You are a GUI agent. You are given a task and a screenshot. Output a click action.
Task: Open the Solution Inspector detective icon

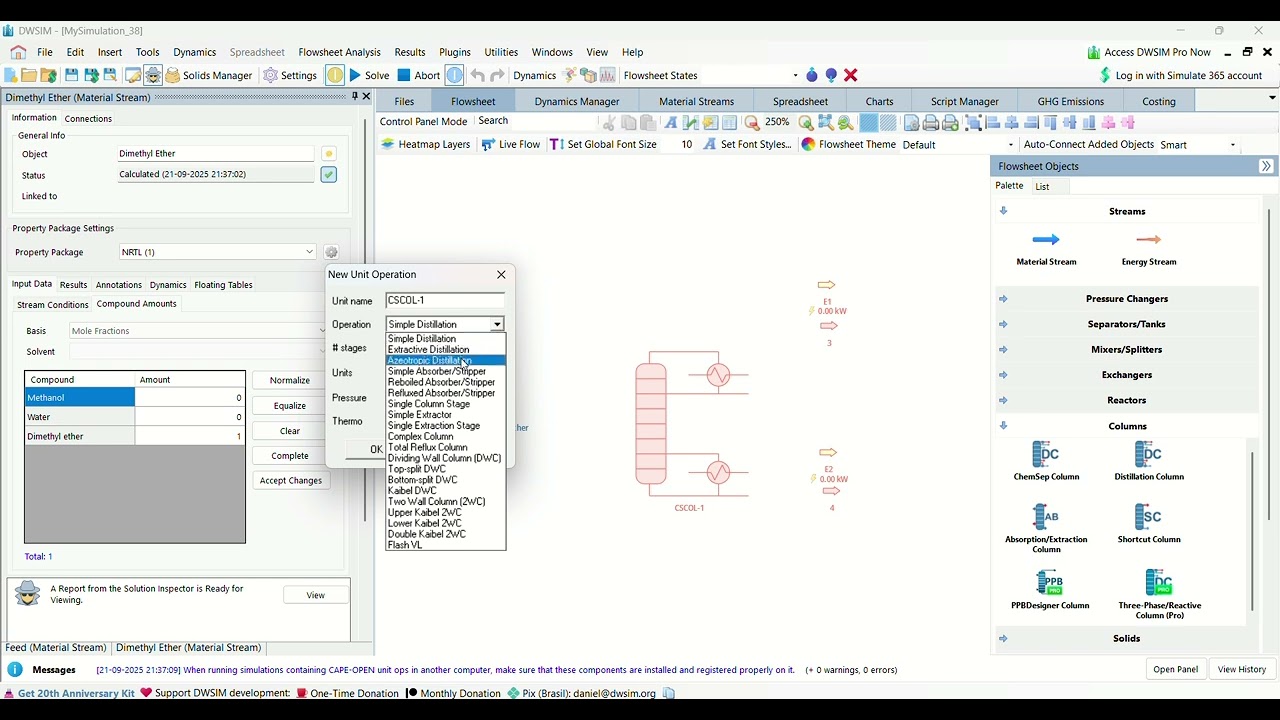[x=153, y=76]
